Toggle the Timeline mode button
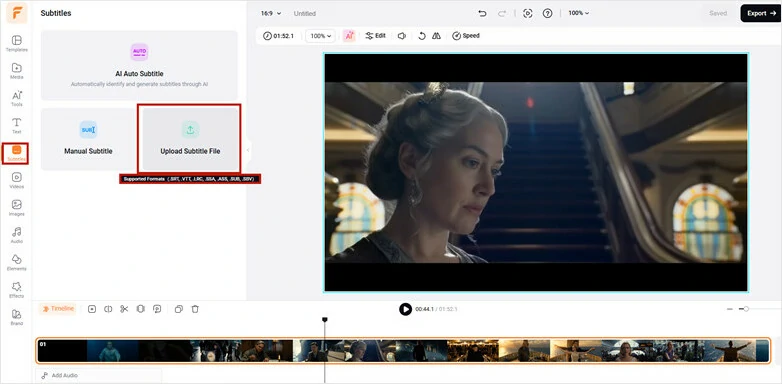 58,309
